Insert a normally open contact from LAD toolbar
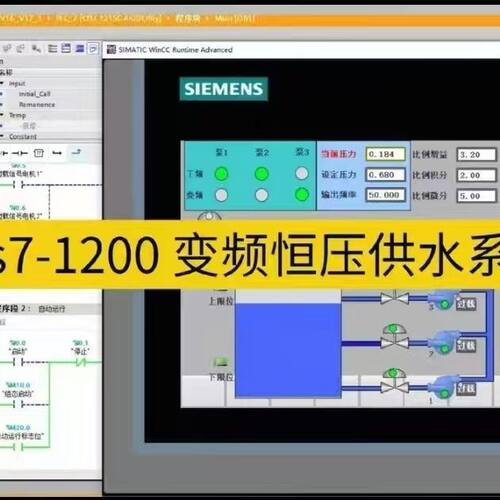 pos(19,153)
